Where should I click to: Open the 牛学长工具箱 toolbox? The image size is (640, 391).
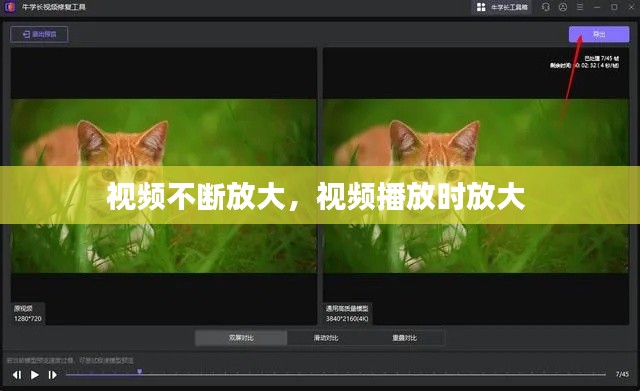coord(502,7)
